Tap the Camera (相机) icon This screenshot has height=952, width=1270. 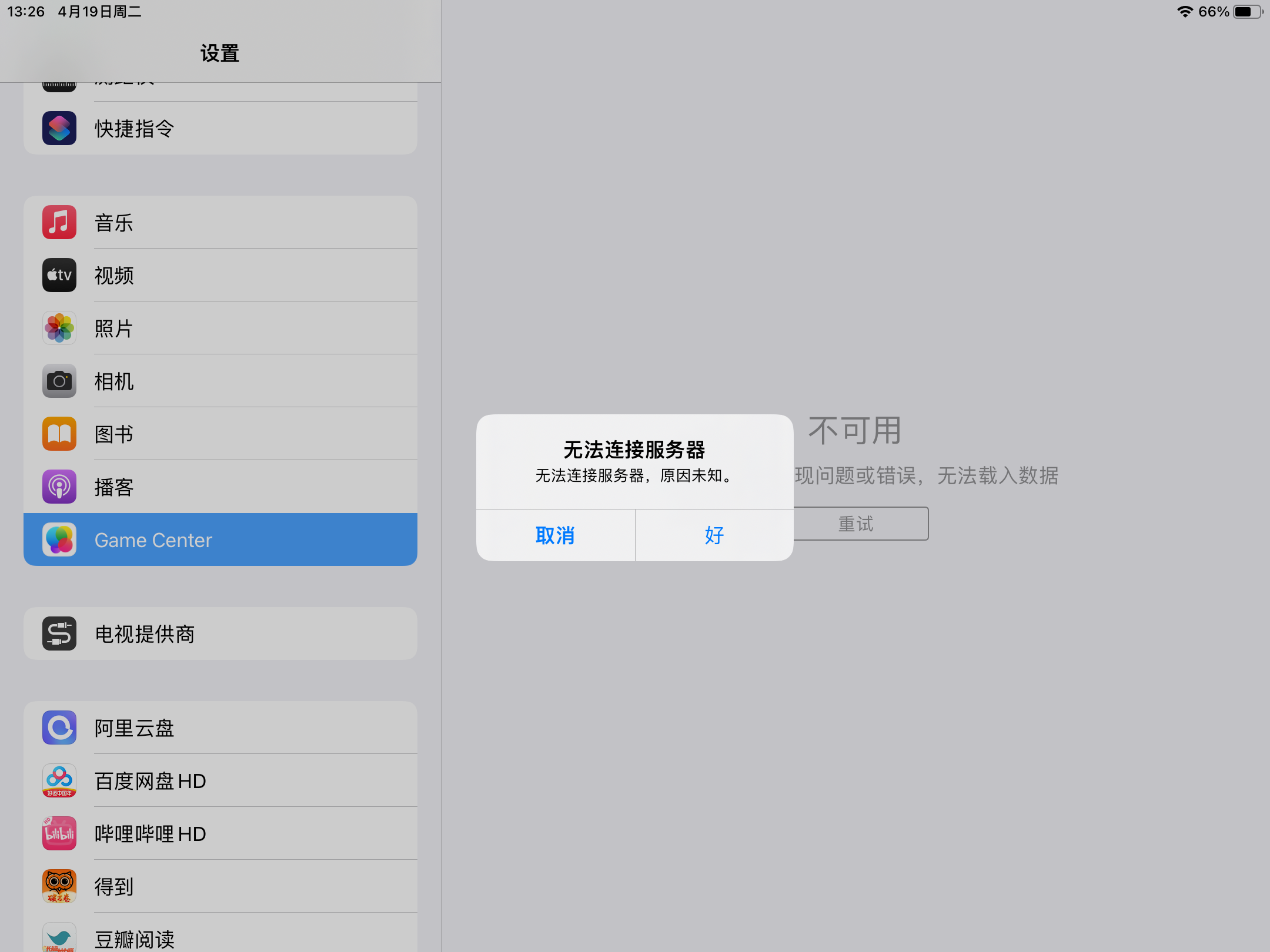point(59,381)
